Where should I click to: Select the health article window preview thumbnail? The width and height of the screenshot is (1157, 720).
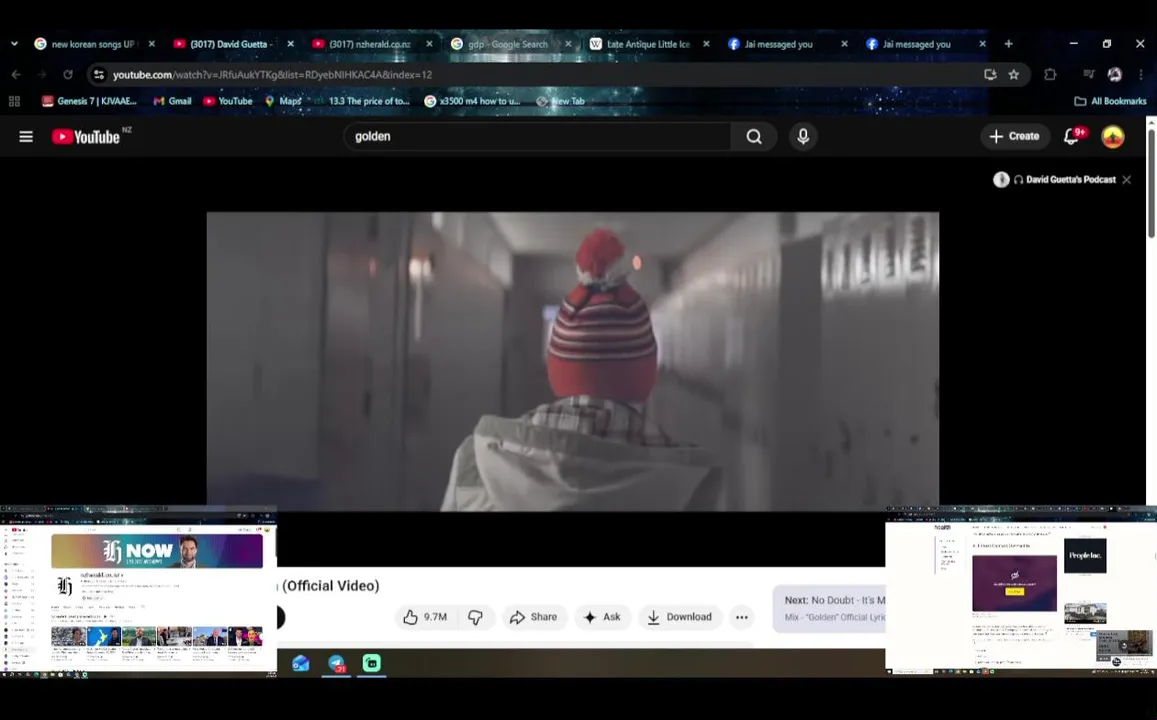tap(1020, 590)
